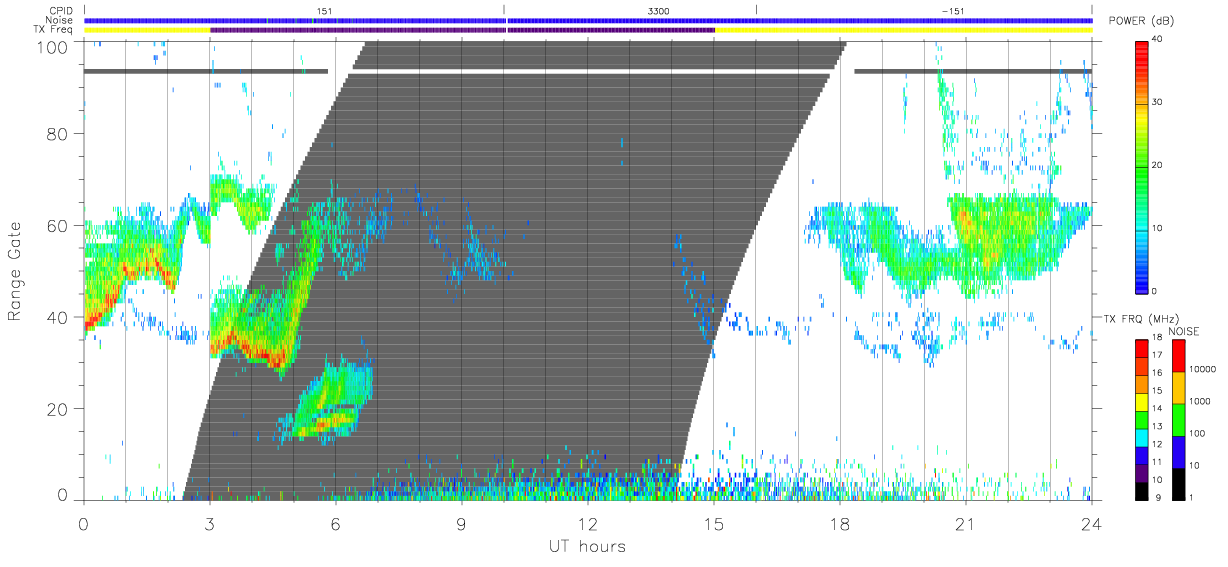
Task: Click the green 100–1000 noise legend swatch
Action: (1179, 418)
